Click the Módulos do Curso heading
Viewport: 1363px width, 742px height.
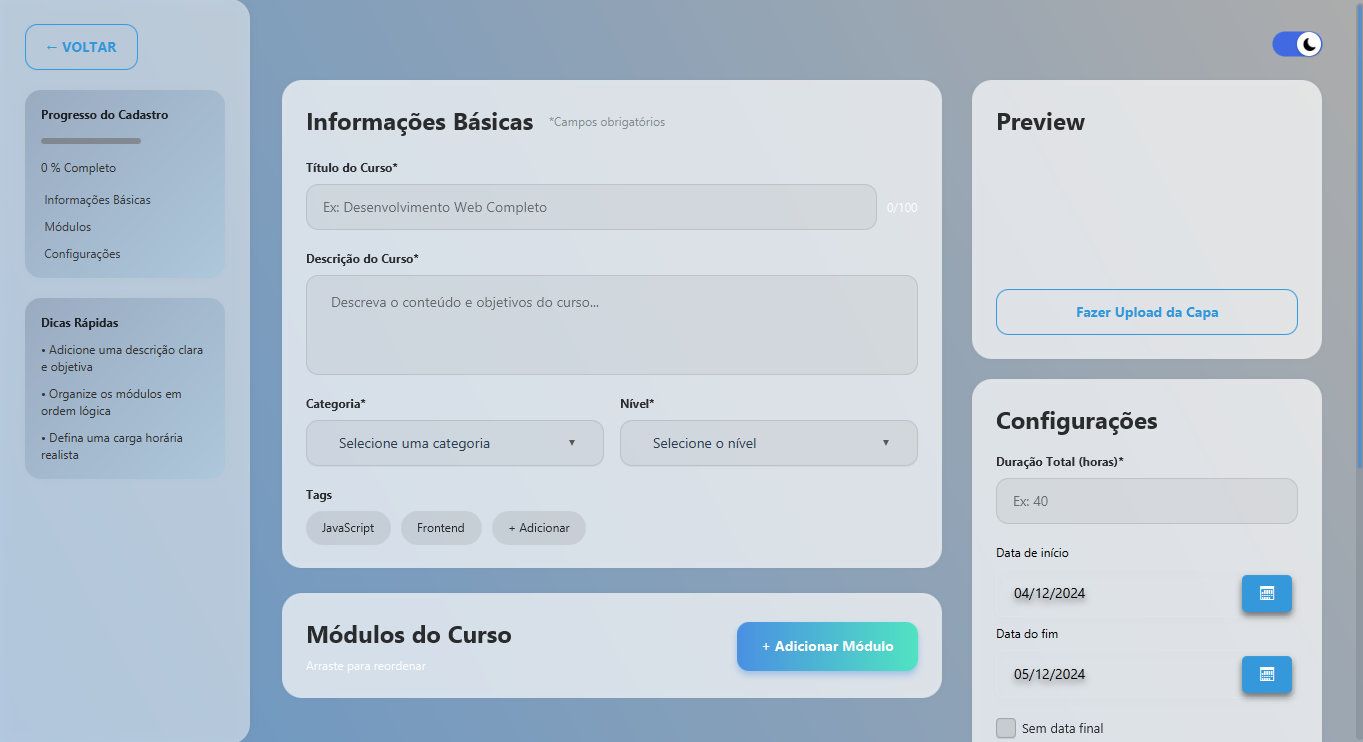point(409,635)
